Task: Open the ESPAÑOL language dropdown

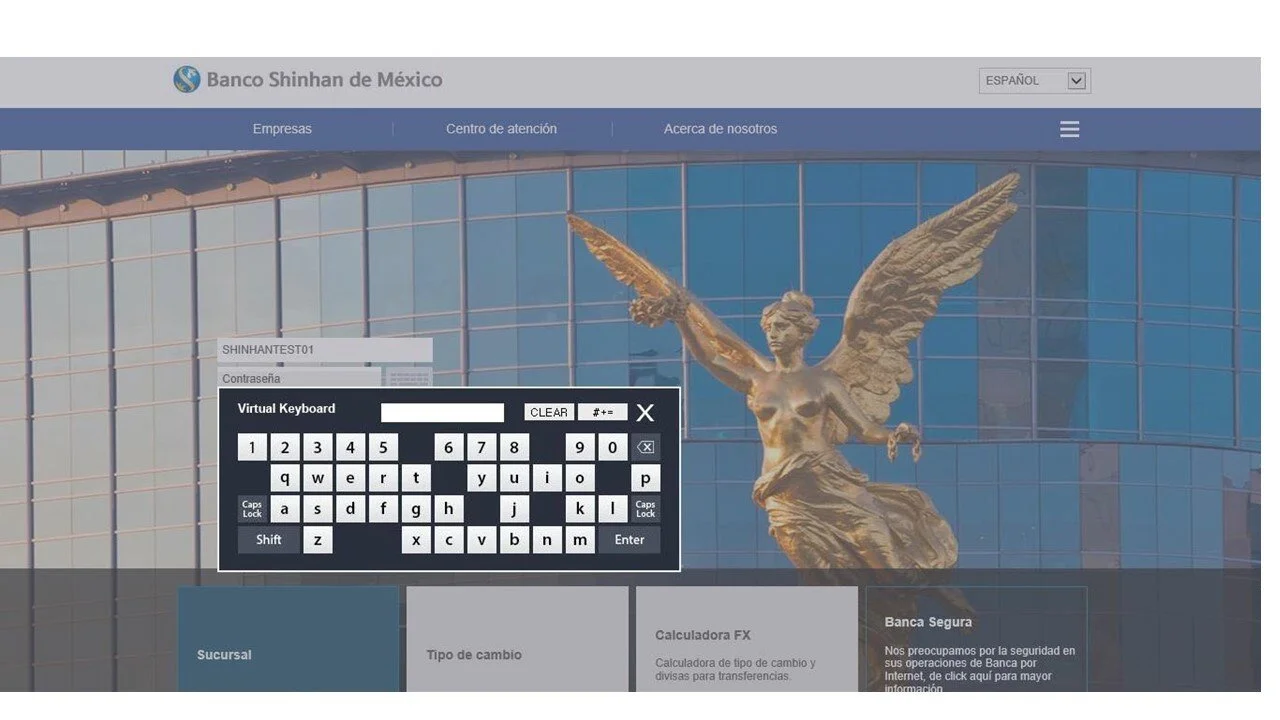Action: tap(1035, 81)
